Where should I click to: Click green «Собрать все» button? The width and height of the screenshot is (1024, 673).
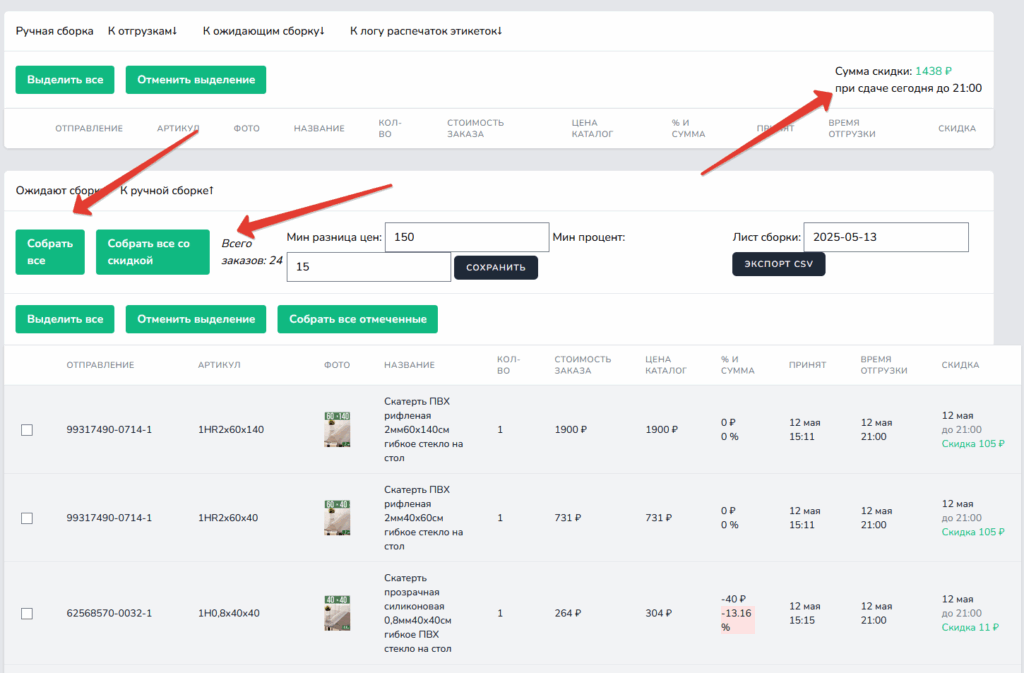(x=50, y=252)
